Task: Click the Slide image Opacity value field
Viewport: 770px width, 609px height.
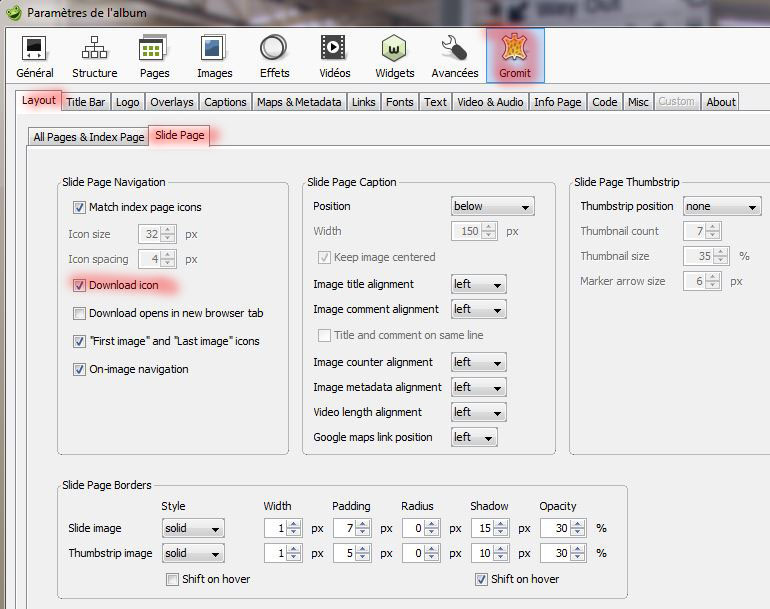Action: coord(553,528)
